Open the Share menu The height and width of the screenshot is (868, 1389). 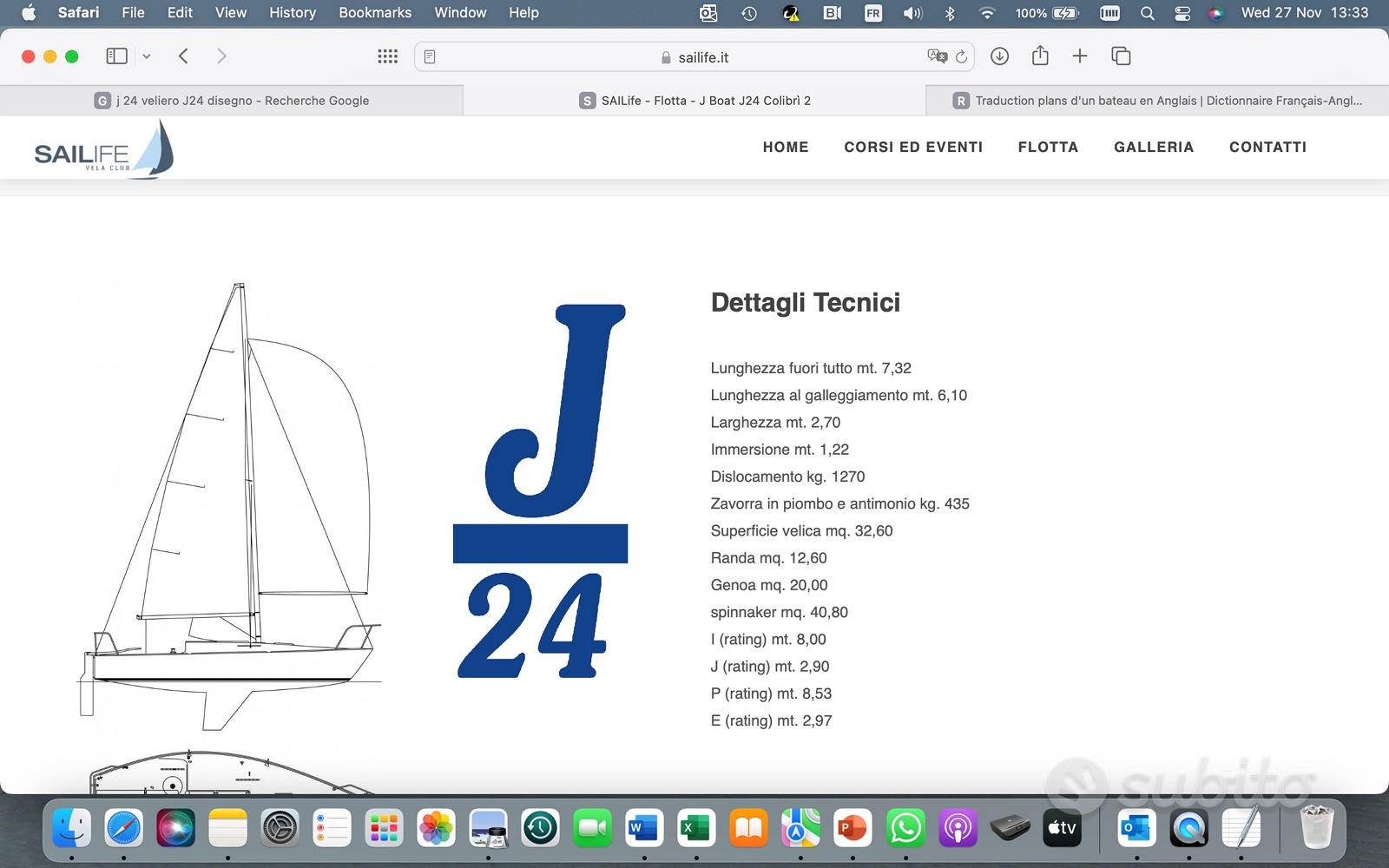click(1040, 56)
